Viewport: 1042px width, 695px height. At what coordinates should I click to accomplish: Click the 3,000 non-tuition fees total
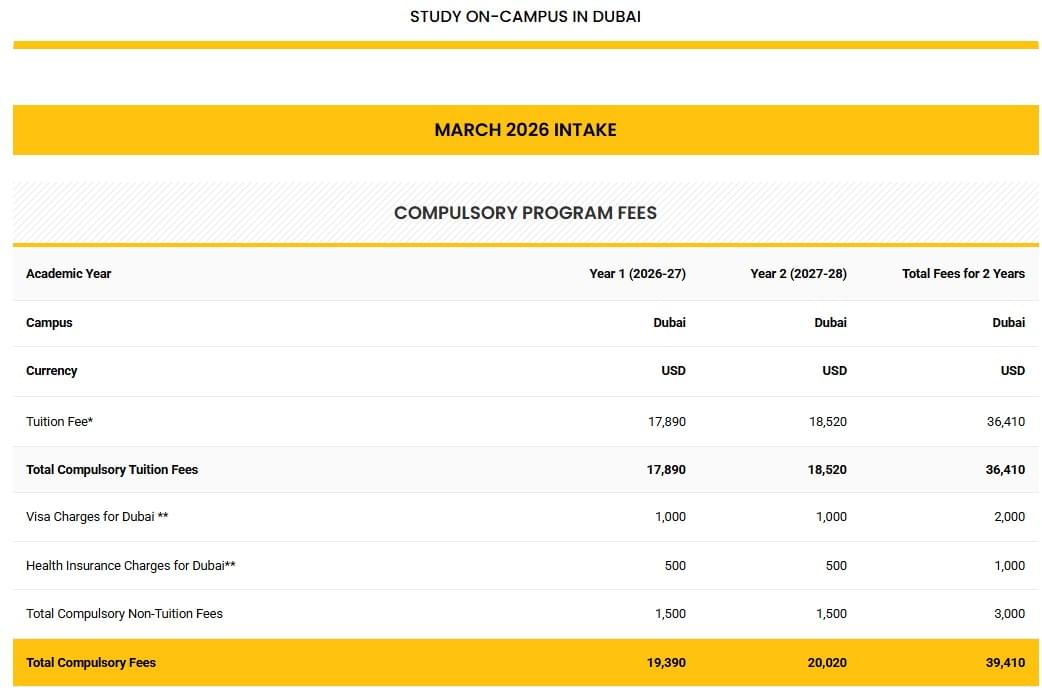tap(1008, 614)
